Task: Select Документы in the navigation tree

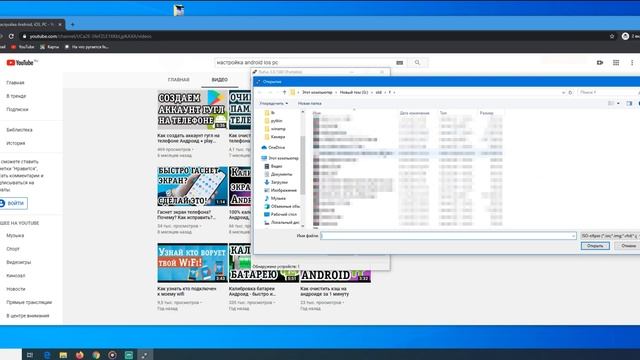Action: pos(278,174)
